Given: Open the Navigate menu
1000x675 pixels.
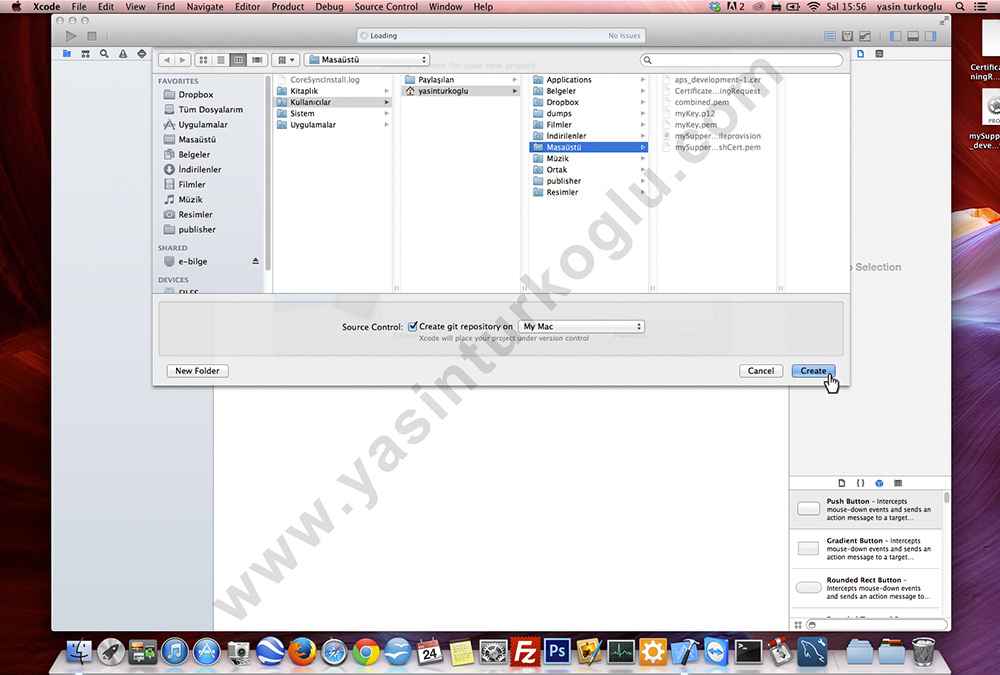Looking at the screenshot, I should coord(205,6).
